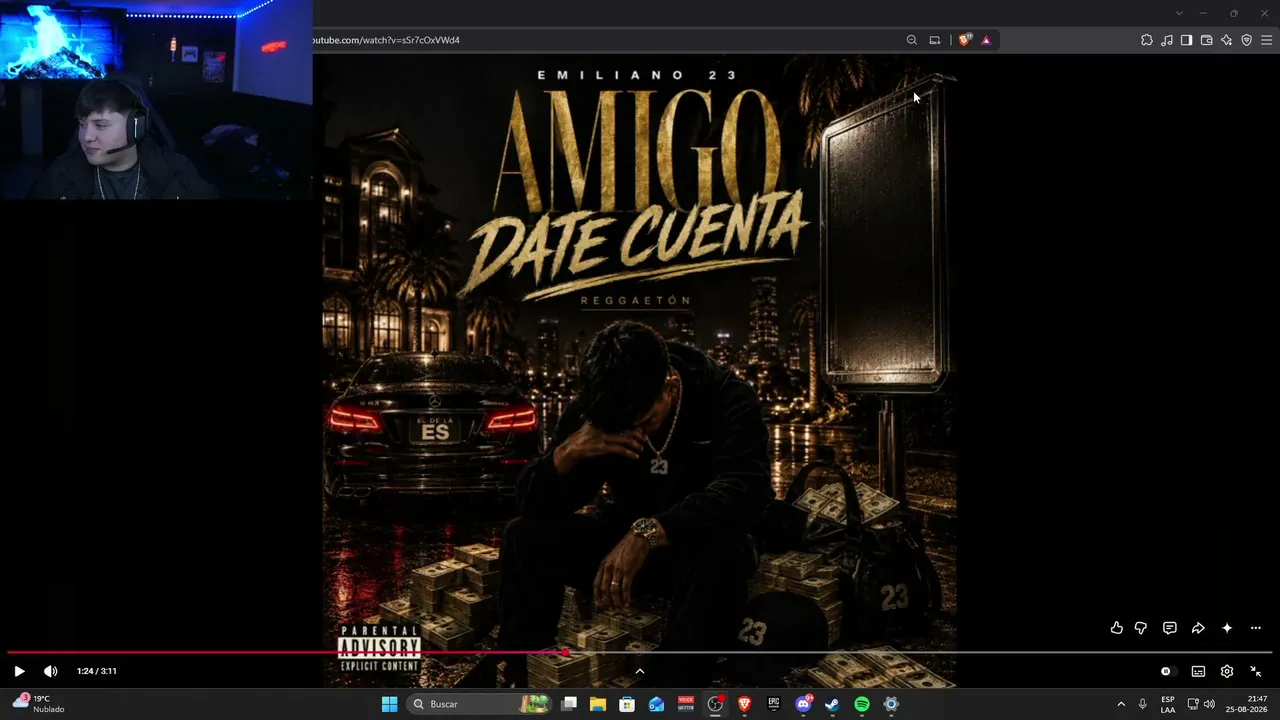Play the paused YouTube video
The height and width of the screenshot is (720, 1280).
(19, 671)
